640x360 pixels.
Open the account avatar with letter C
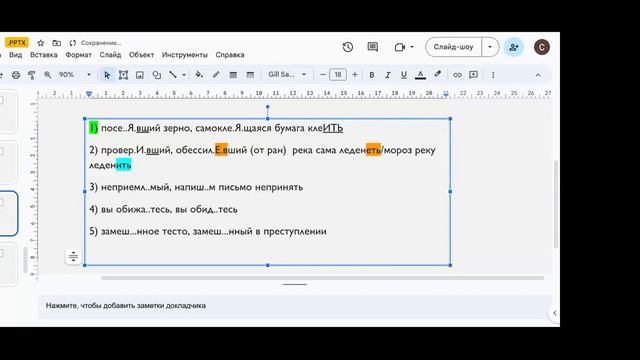(542, 47)
